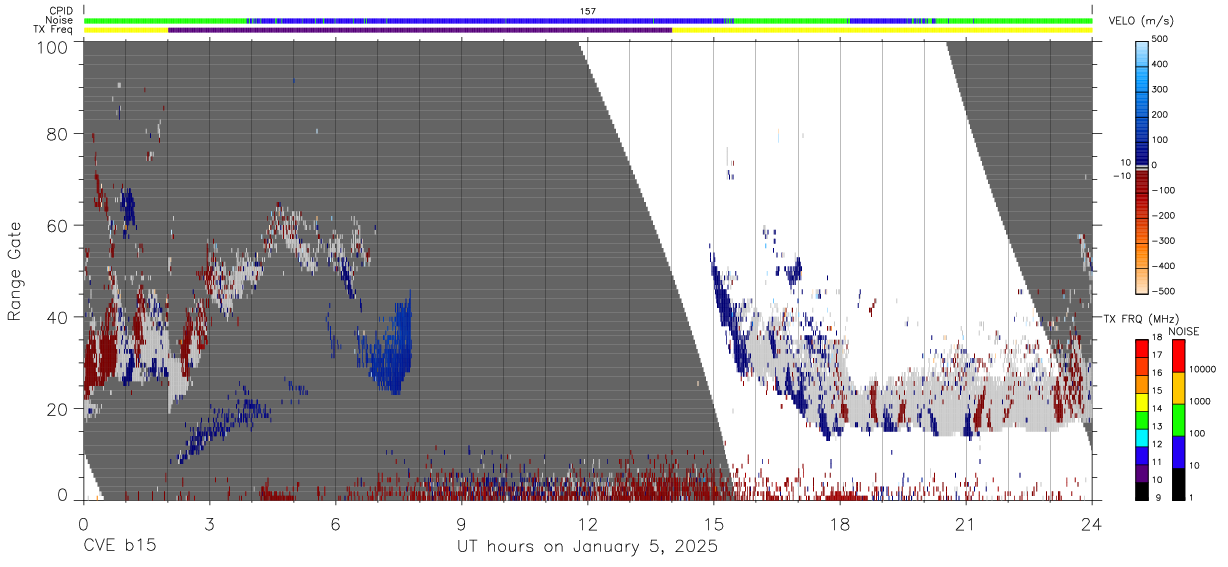Pick the green swatch in the NOISE legend

coord(1179,420)
